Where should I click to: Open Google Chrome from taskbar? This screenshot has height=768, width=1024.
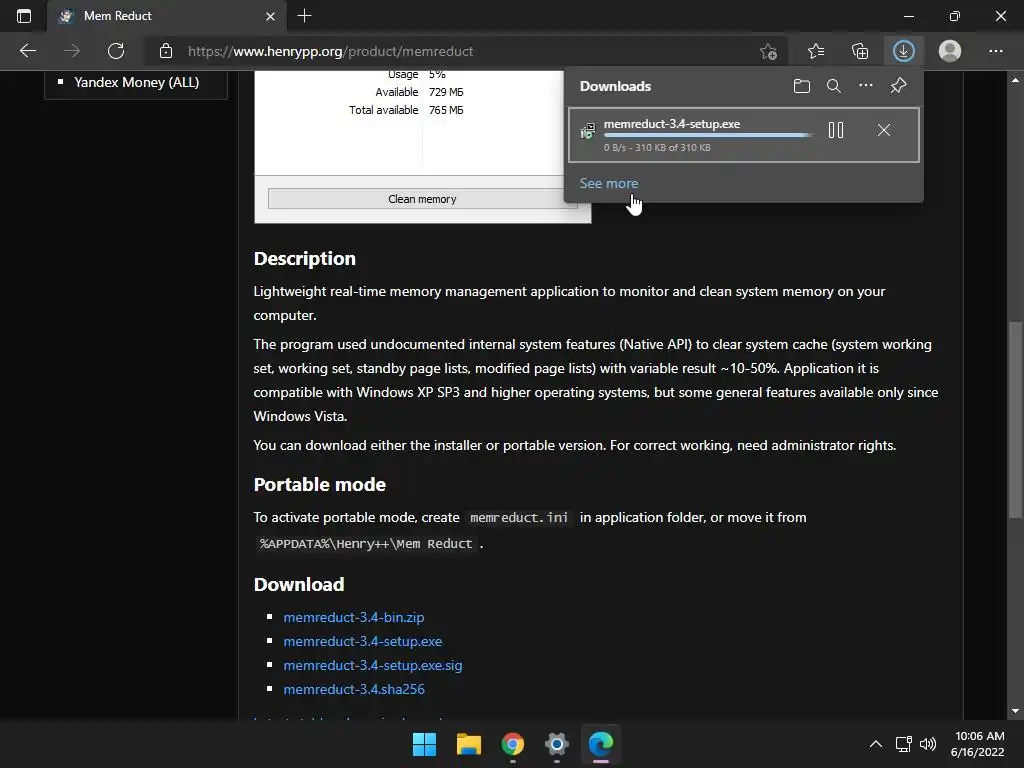tap(513, 744)
